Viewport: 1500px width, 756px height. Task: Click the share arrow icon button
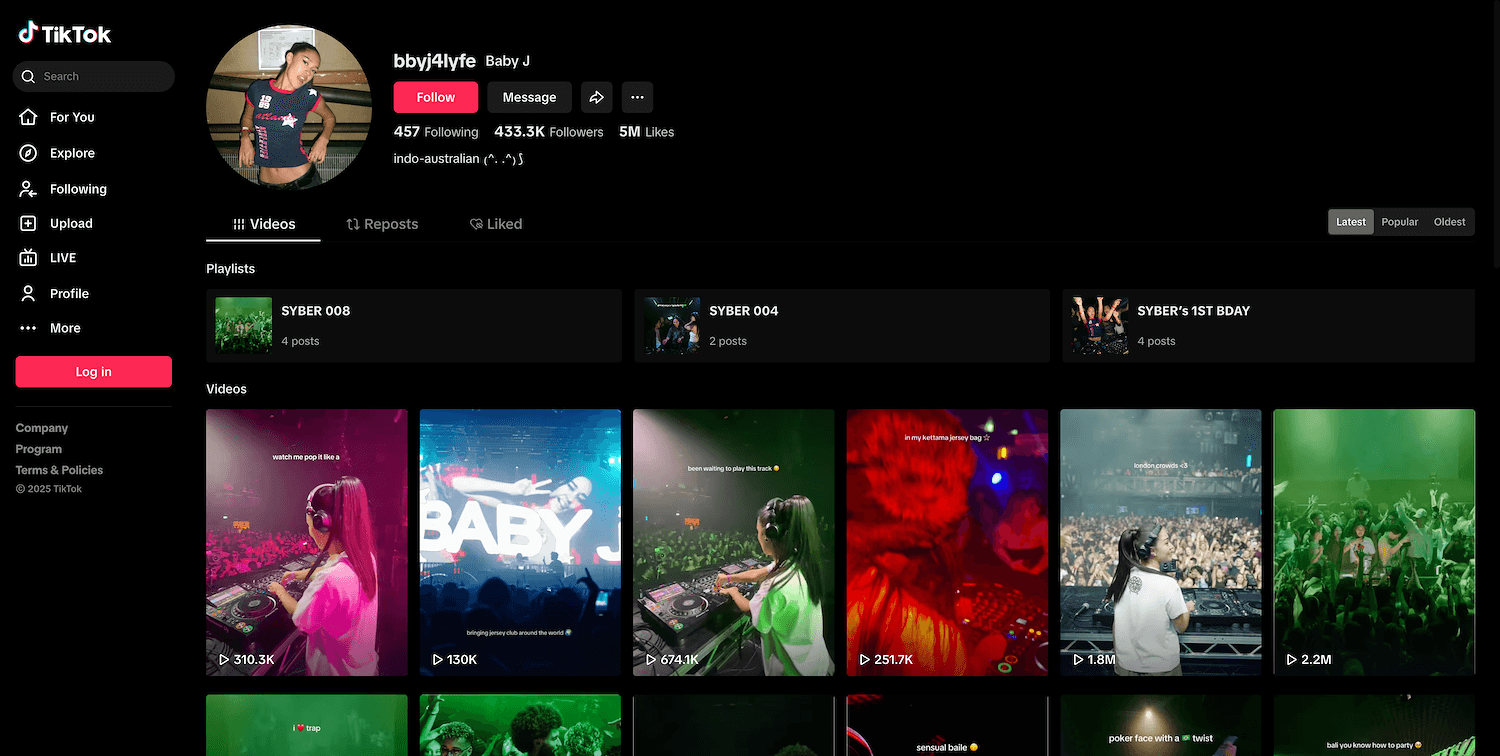point(596,97)
